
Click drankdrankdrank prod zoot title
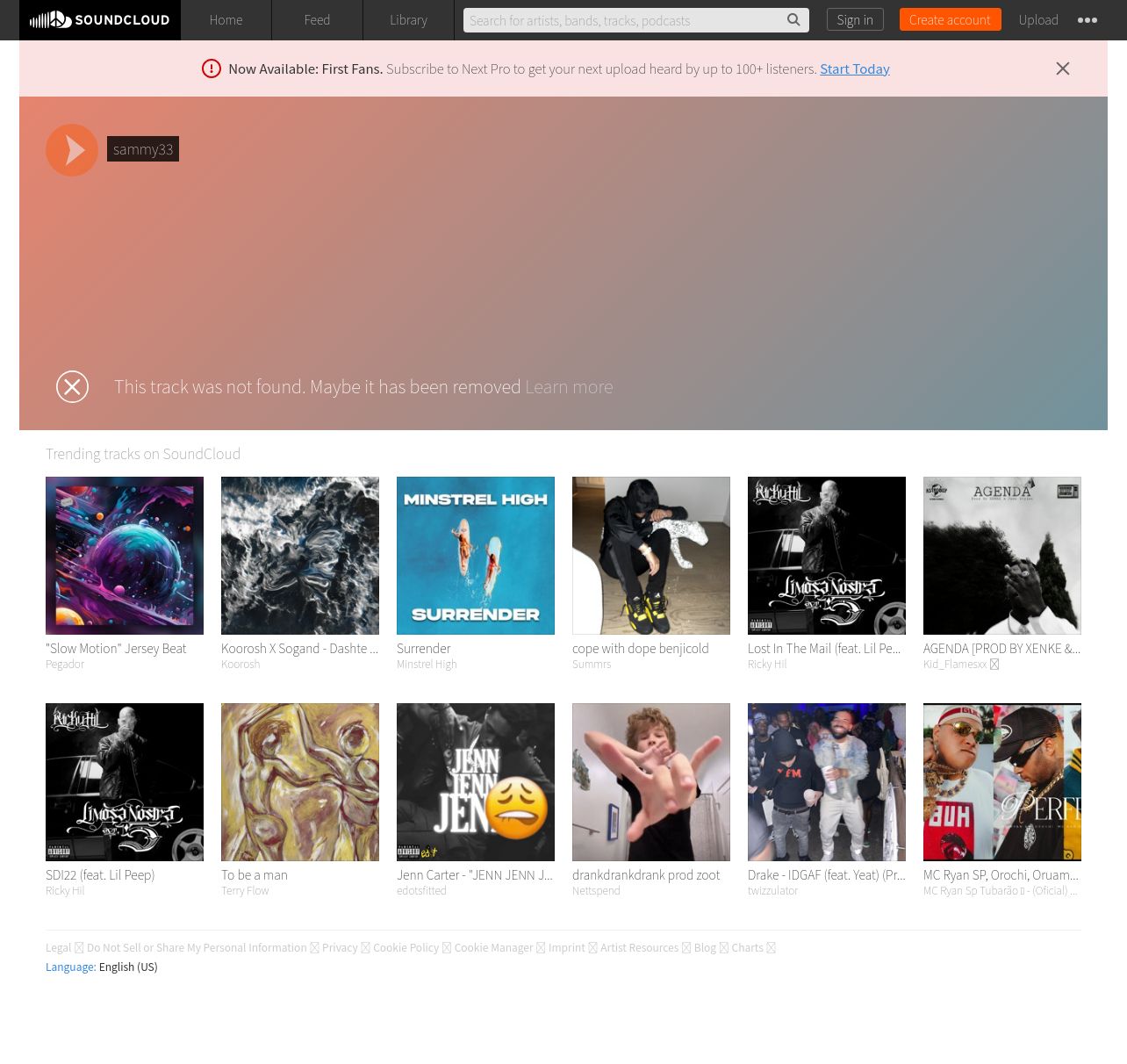[646, 875]
